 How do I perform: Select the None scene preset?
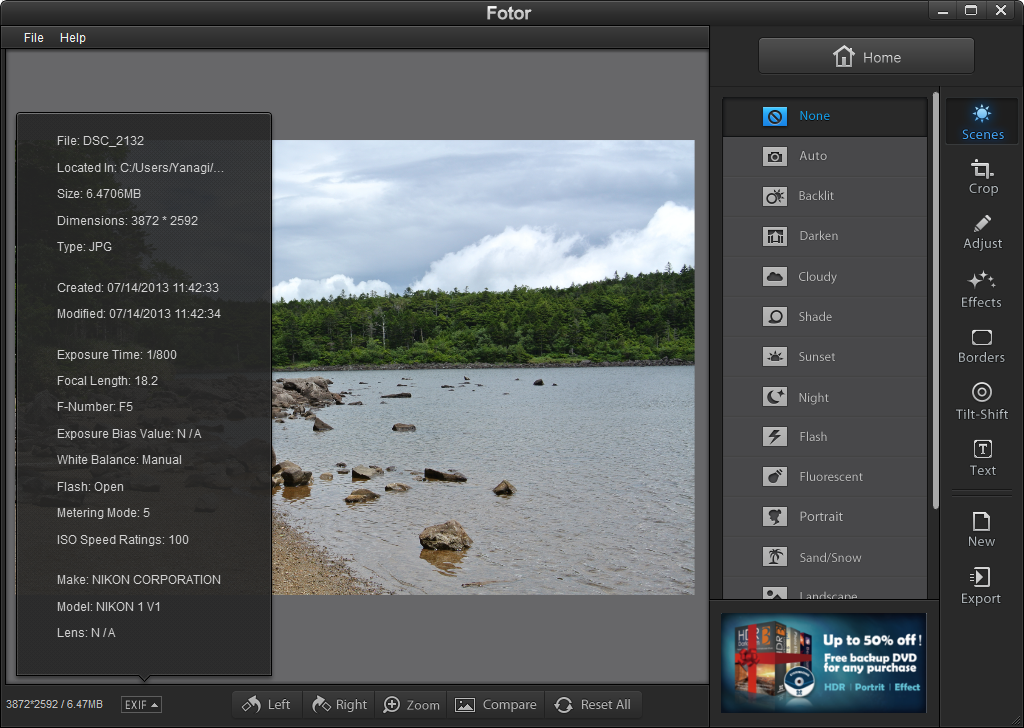[825, 116]
